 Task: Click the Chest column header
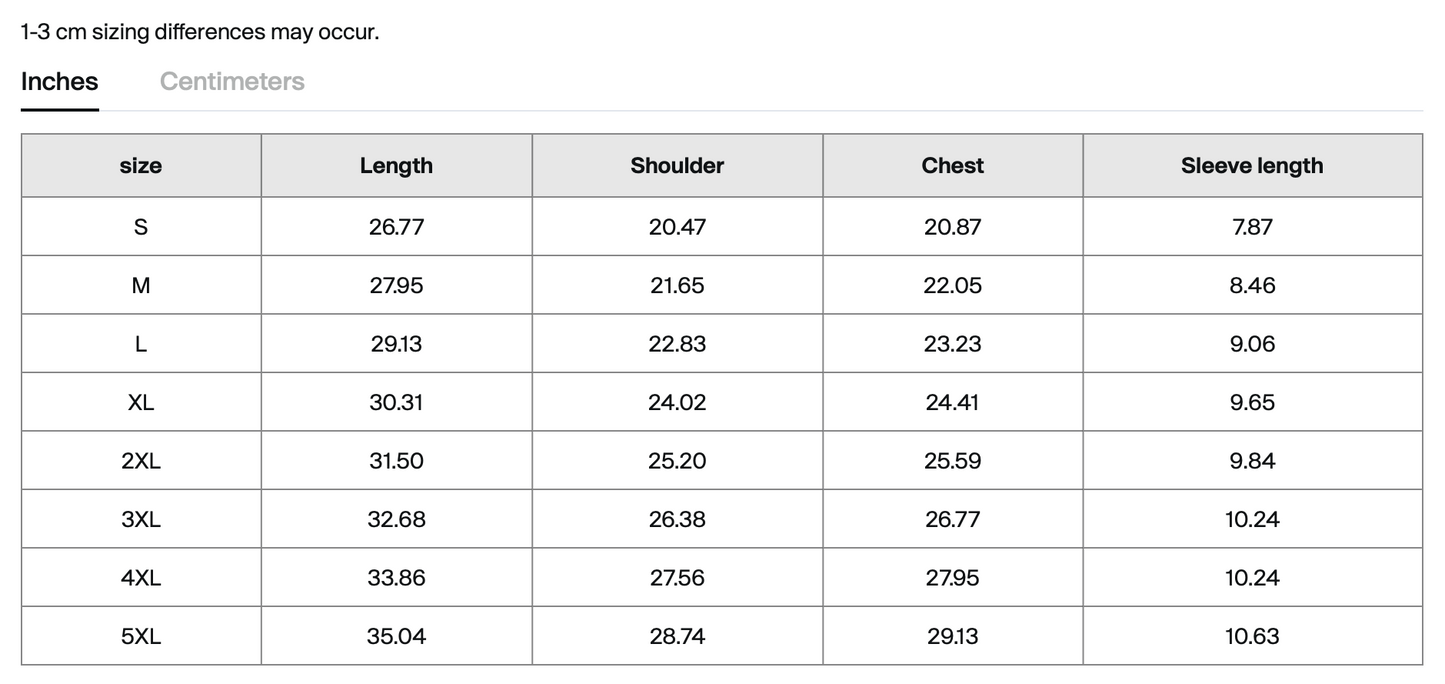click(952, 166)
